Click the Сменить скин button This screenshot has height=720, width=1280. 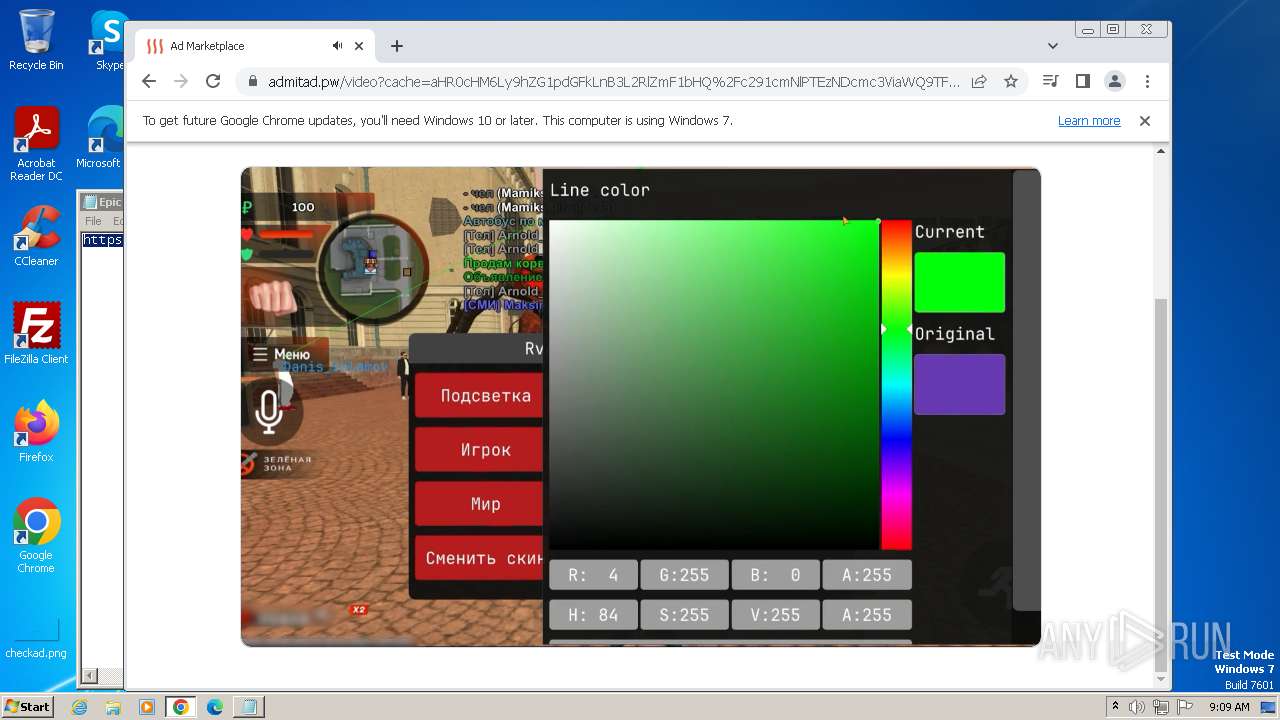[479, 558]
